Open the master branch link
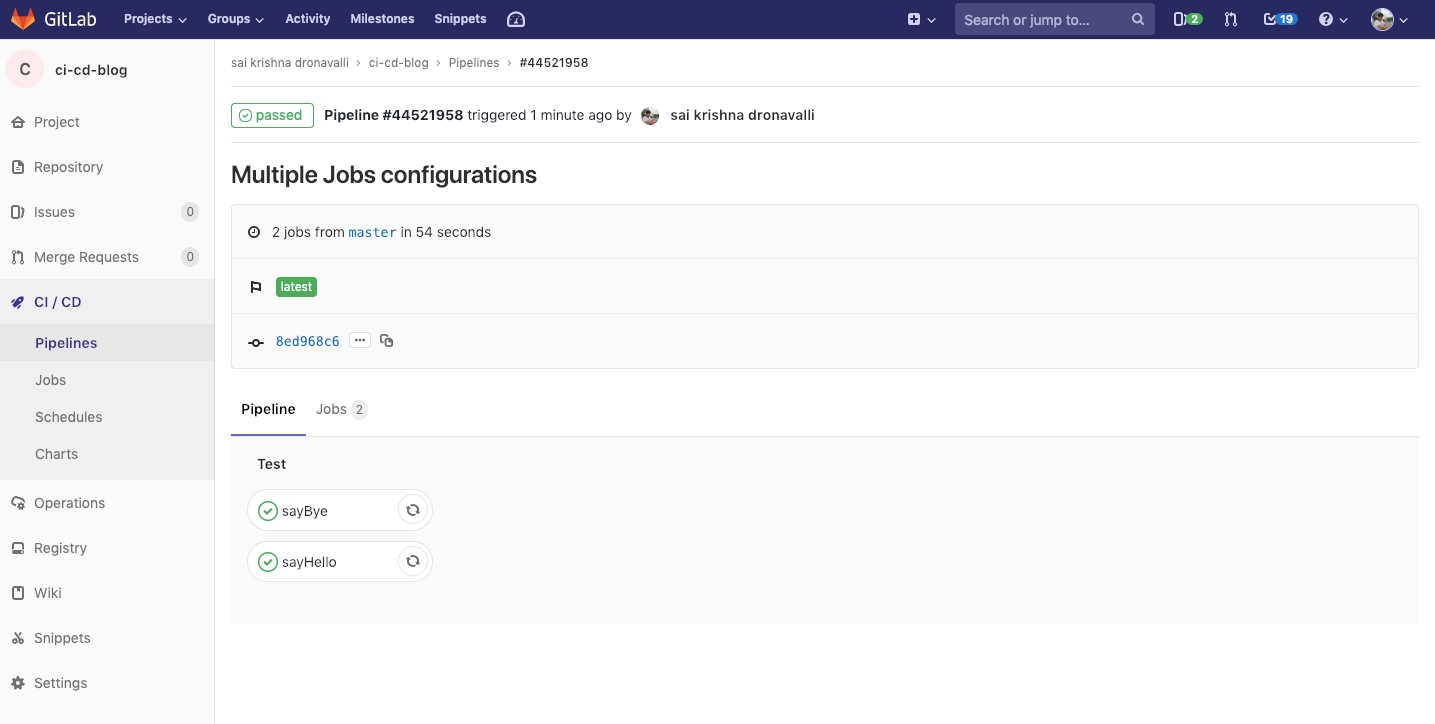This screenshot has width=1435, height=724. point(372,232)
